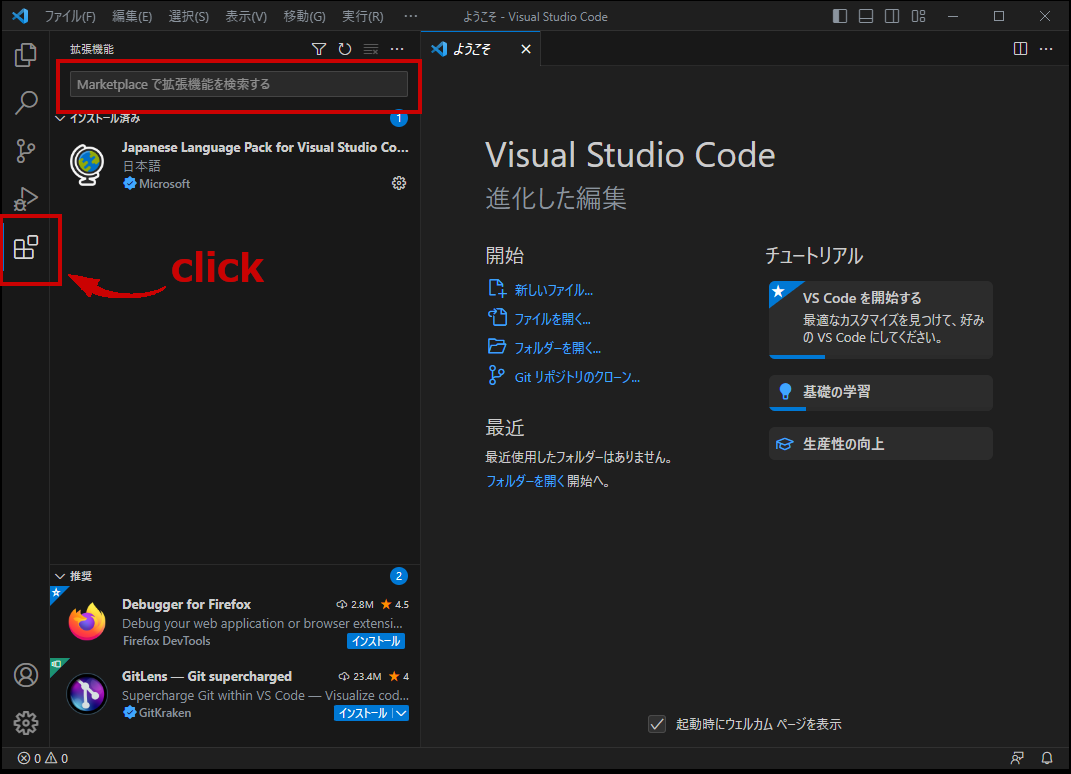Open the Search view in activity bar
The width and height of the screenshot is (1071, 774).
[26, 102]
